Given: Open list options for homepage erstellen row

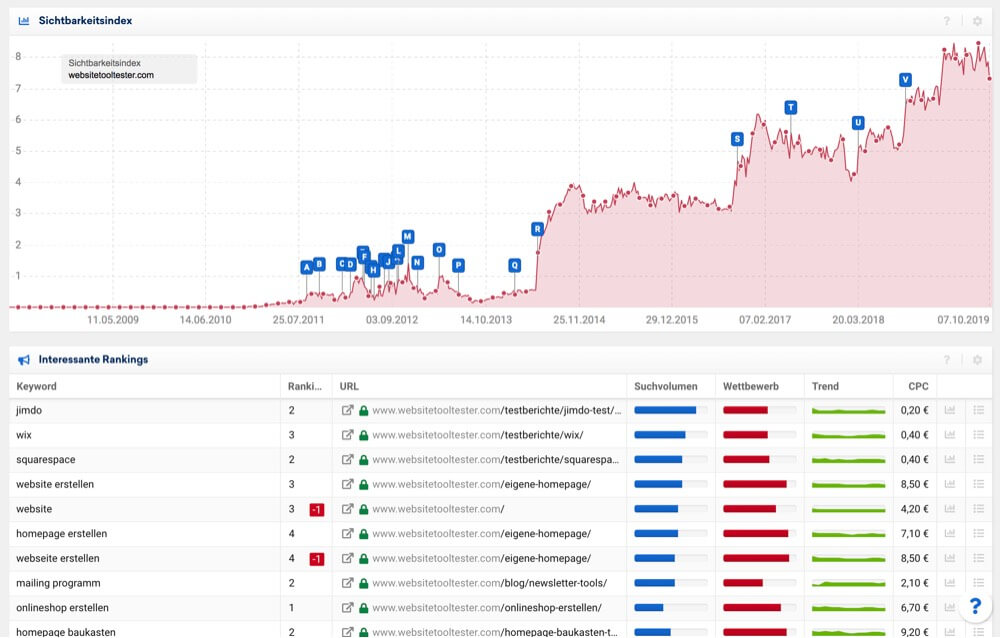Looking at the screenshot, I should 979,533.
